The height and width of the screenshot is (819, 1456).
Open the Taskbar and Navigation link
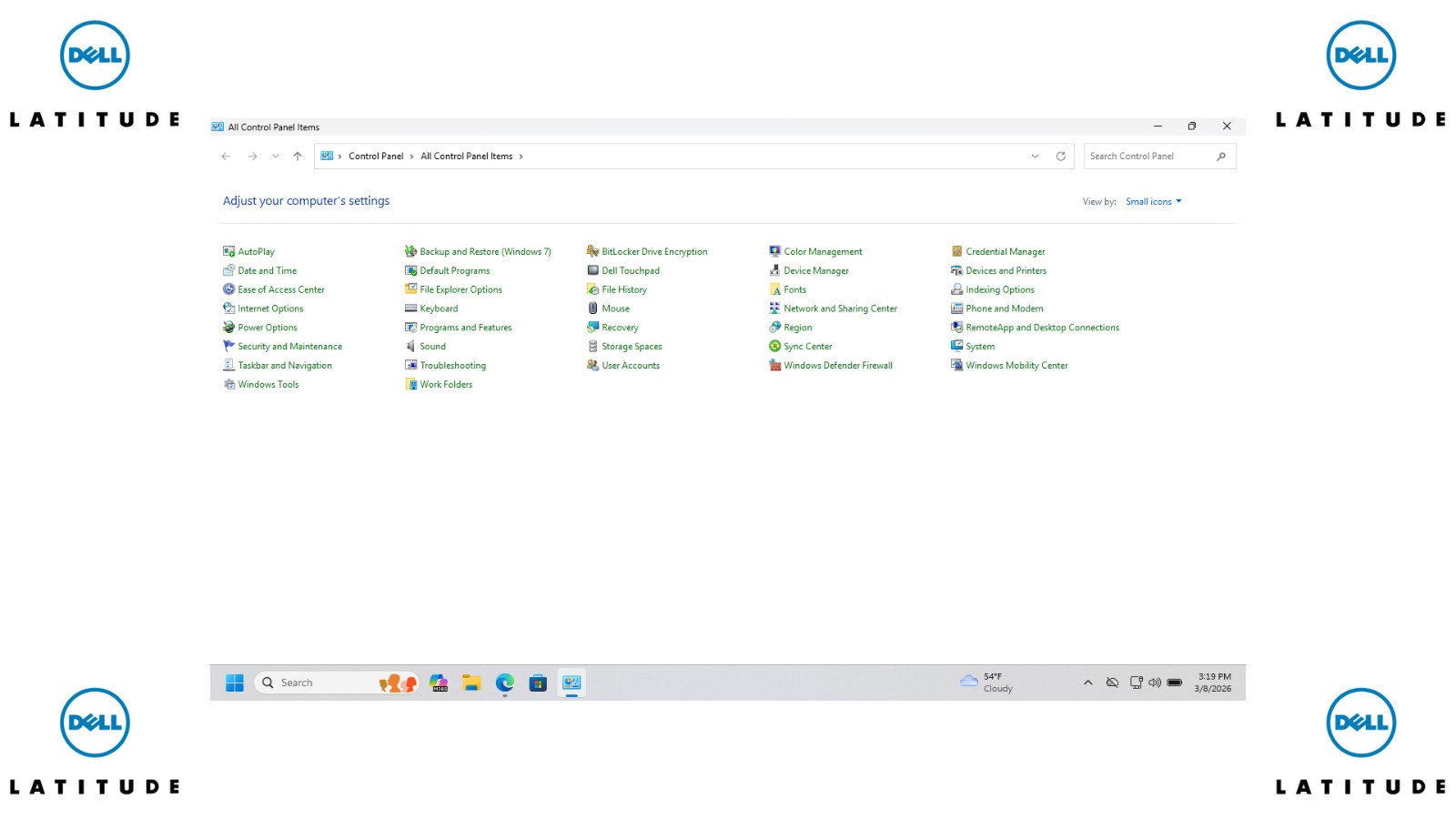(285, 366)
